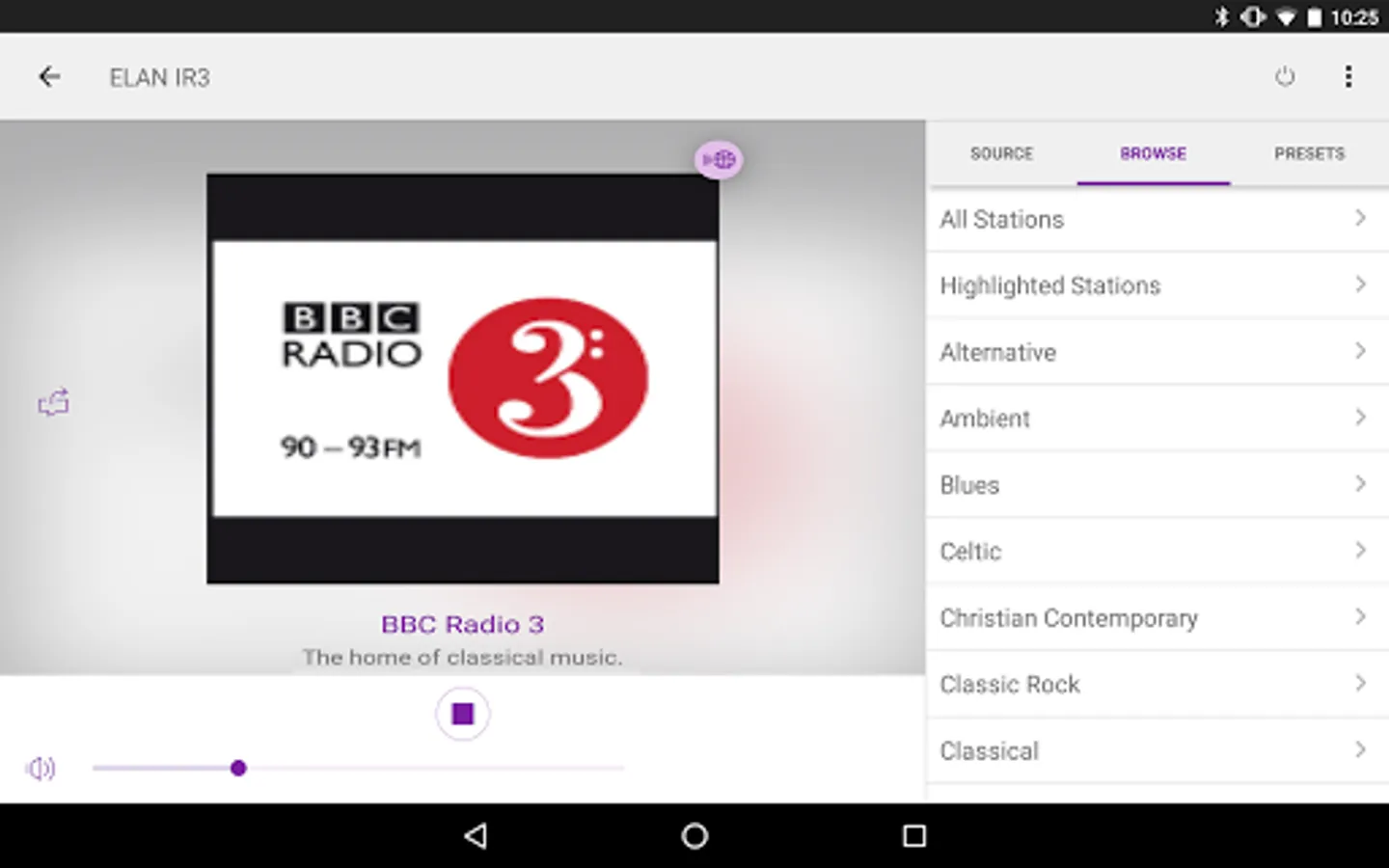Go back using the arrow icon
The height and width of the screenshot is (868, 1389).
pos(49,77)
